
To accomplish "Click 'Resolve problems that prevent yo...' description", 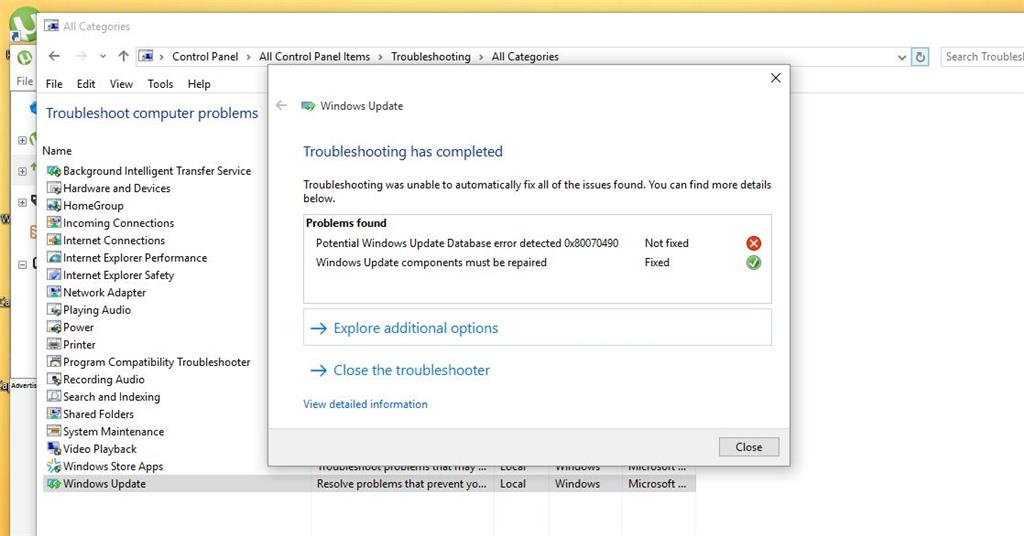I will pos(402,484).
